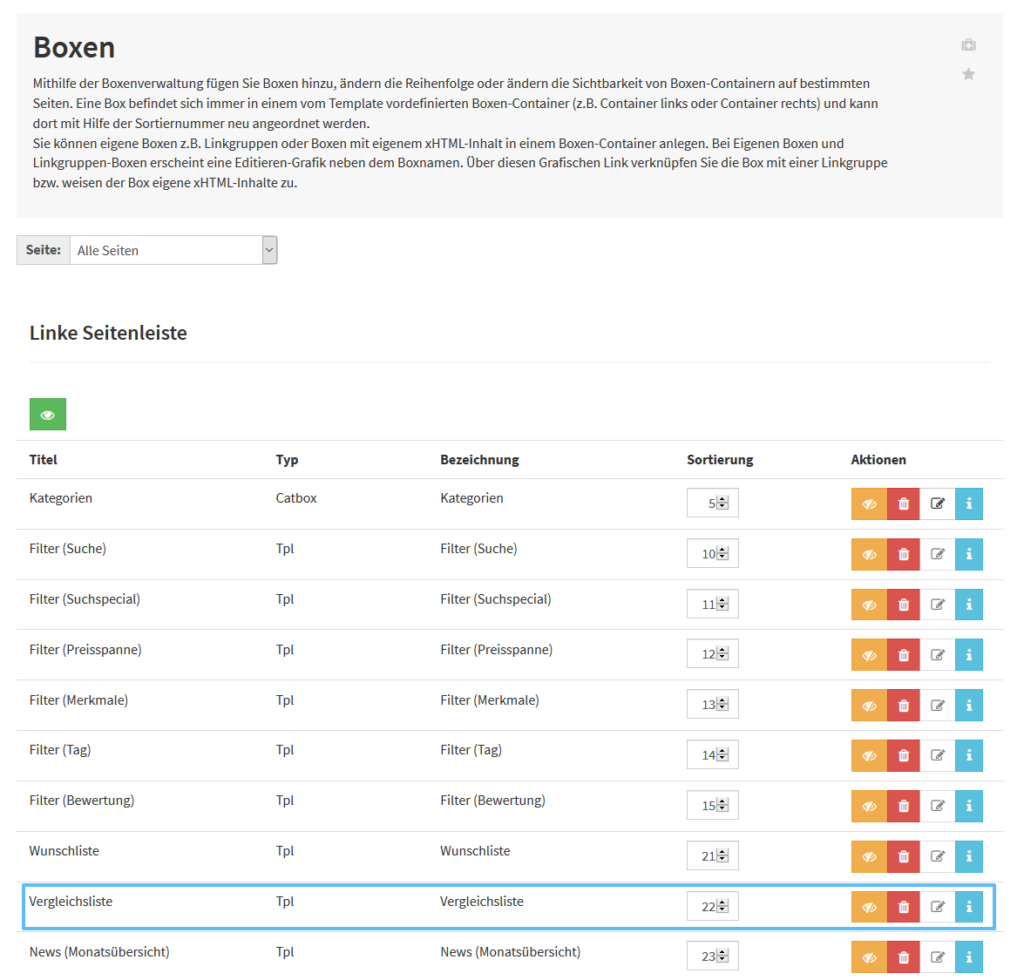This screenshot has width=1024, height=980.
Task: Show info for Filter (Tag) box
Action: point(969,755)
